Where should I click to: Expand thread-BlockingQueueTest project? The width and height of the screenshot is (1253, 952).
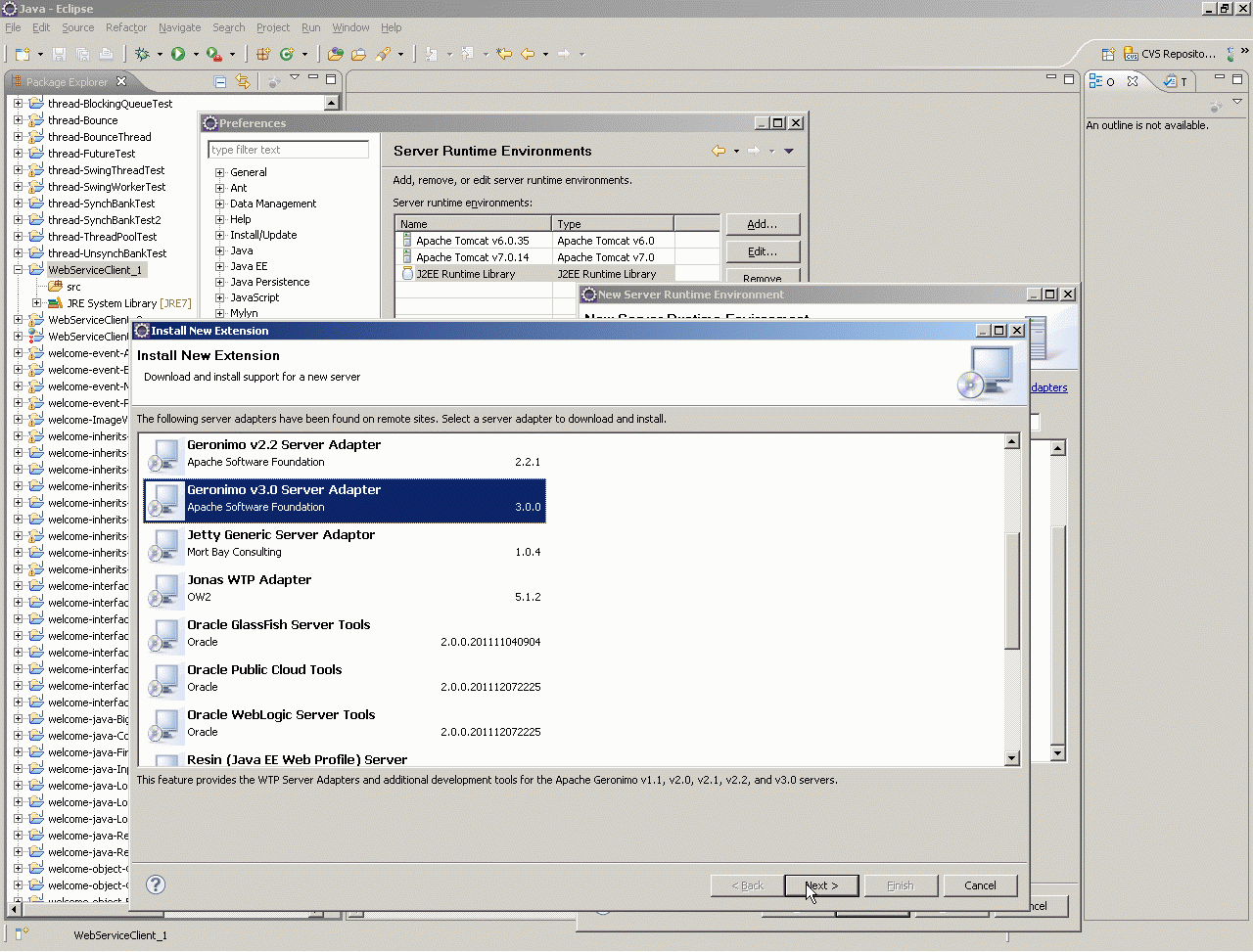(18, 104)
